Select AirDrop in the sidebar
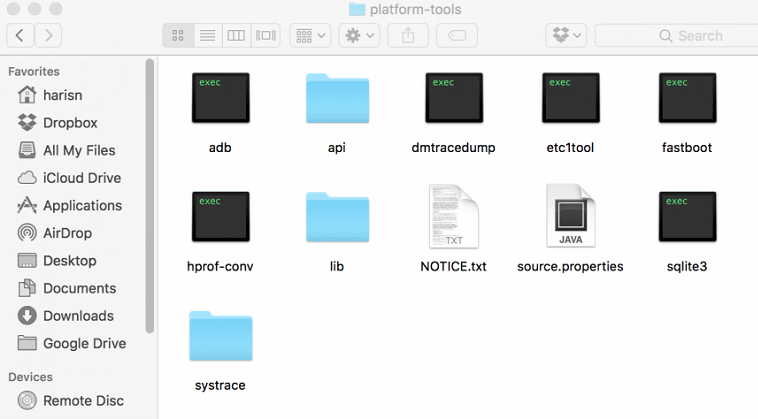Screen dimensions: 758x419 click(x=55, y=233)
